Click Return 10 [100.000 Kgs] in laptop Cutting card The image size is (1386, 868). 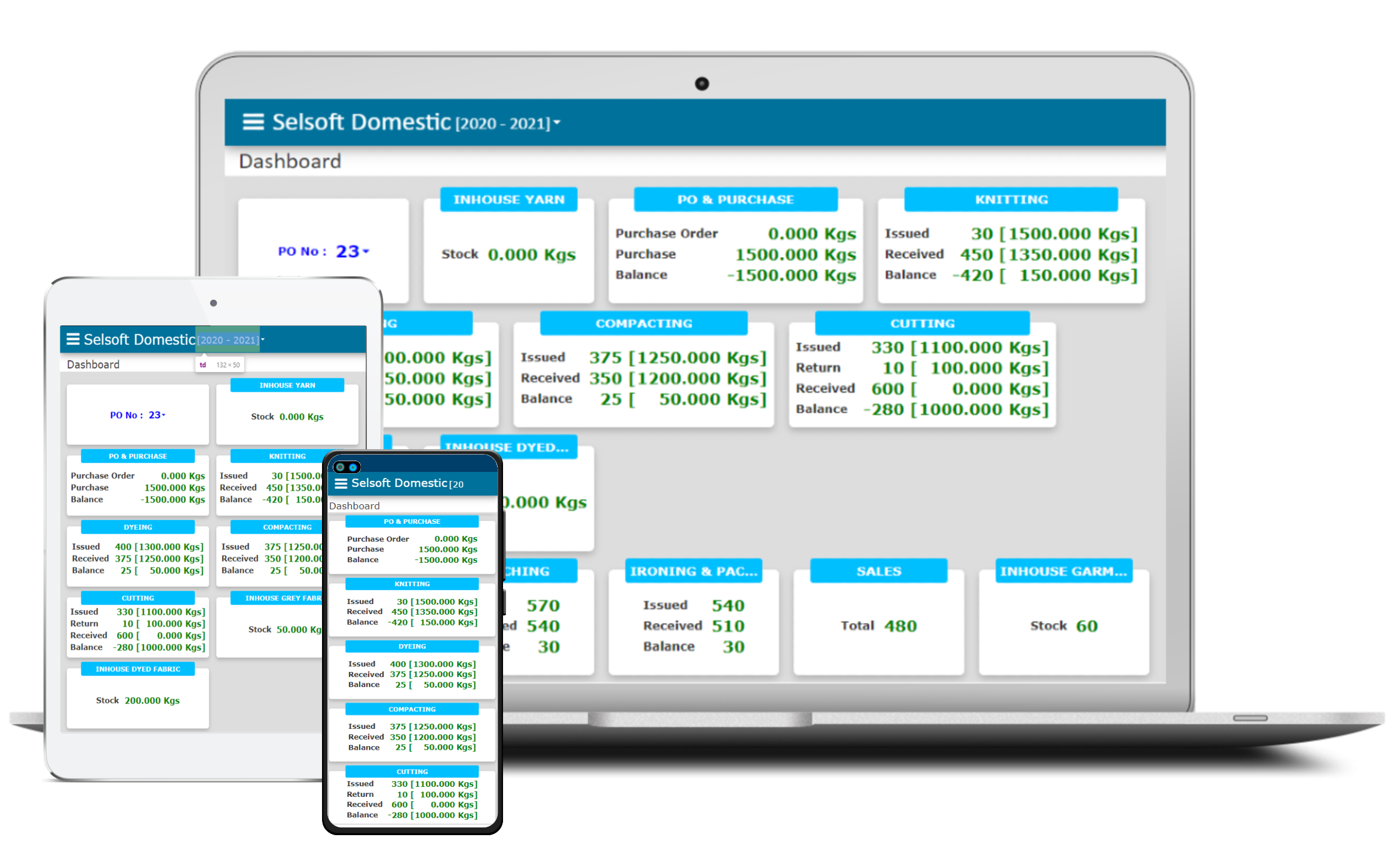(x=922, y=368)
